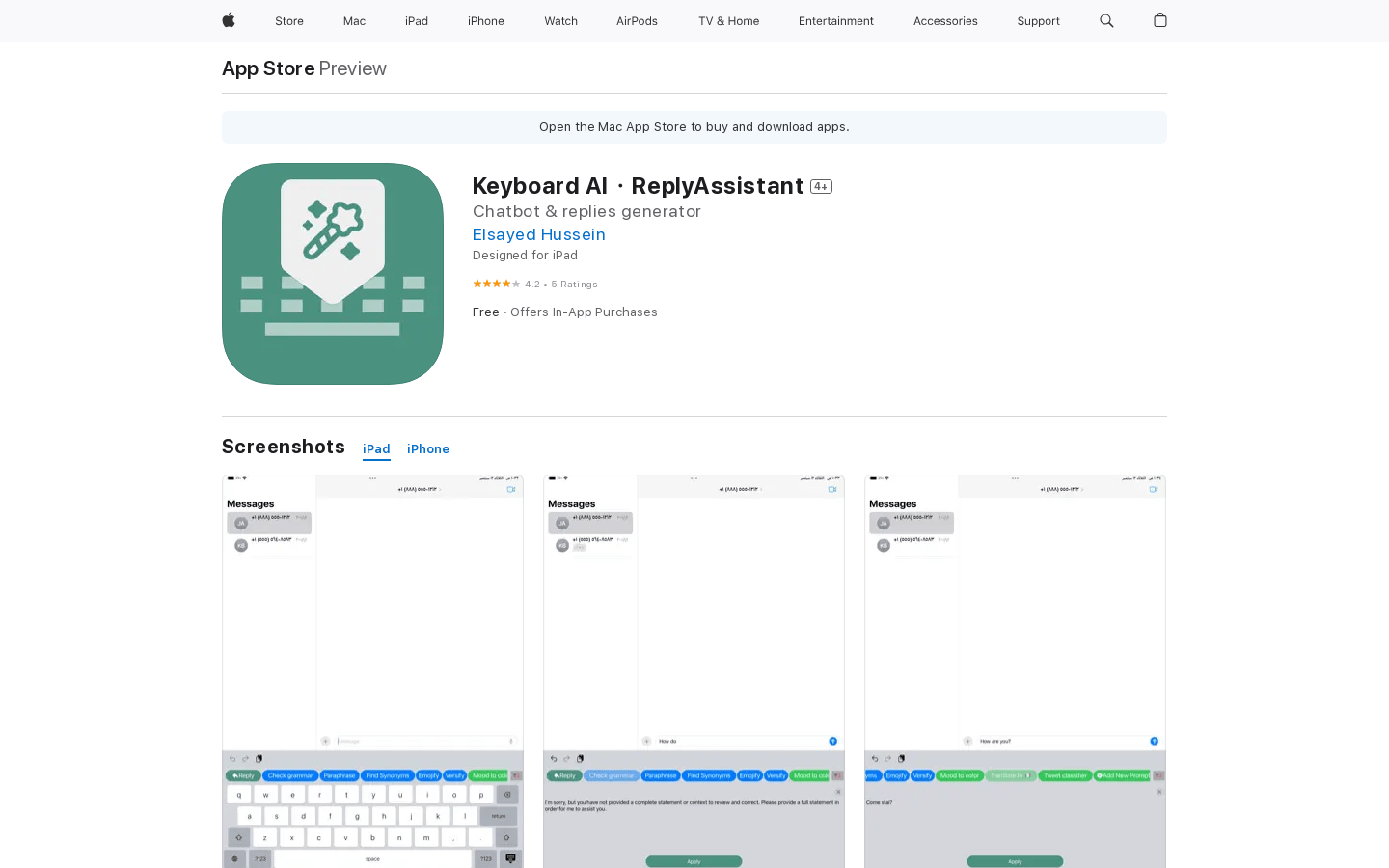The width and height of the screenshot is (1389, 868).
Task: Choose the Tweet classifier prompt
Action: (x=1065, y=774)
